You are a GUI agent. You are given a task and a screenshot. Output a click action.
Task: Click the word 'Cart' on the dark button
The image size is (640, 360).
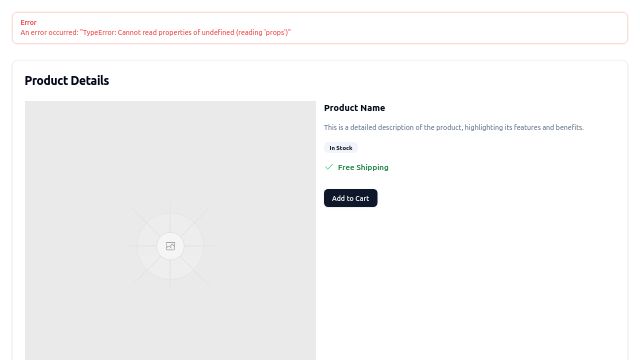point(361,198)
